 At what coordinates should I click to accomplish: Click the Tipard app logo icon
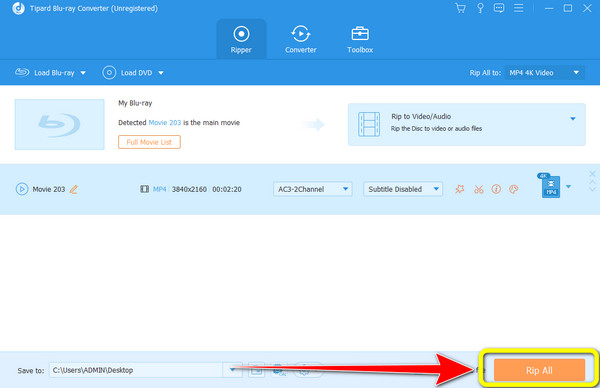tap(18, 8)
